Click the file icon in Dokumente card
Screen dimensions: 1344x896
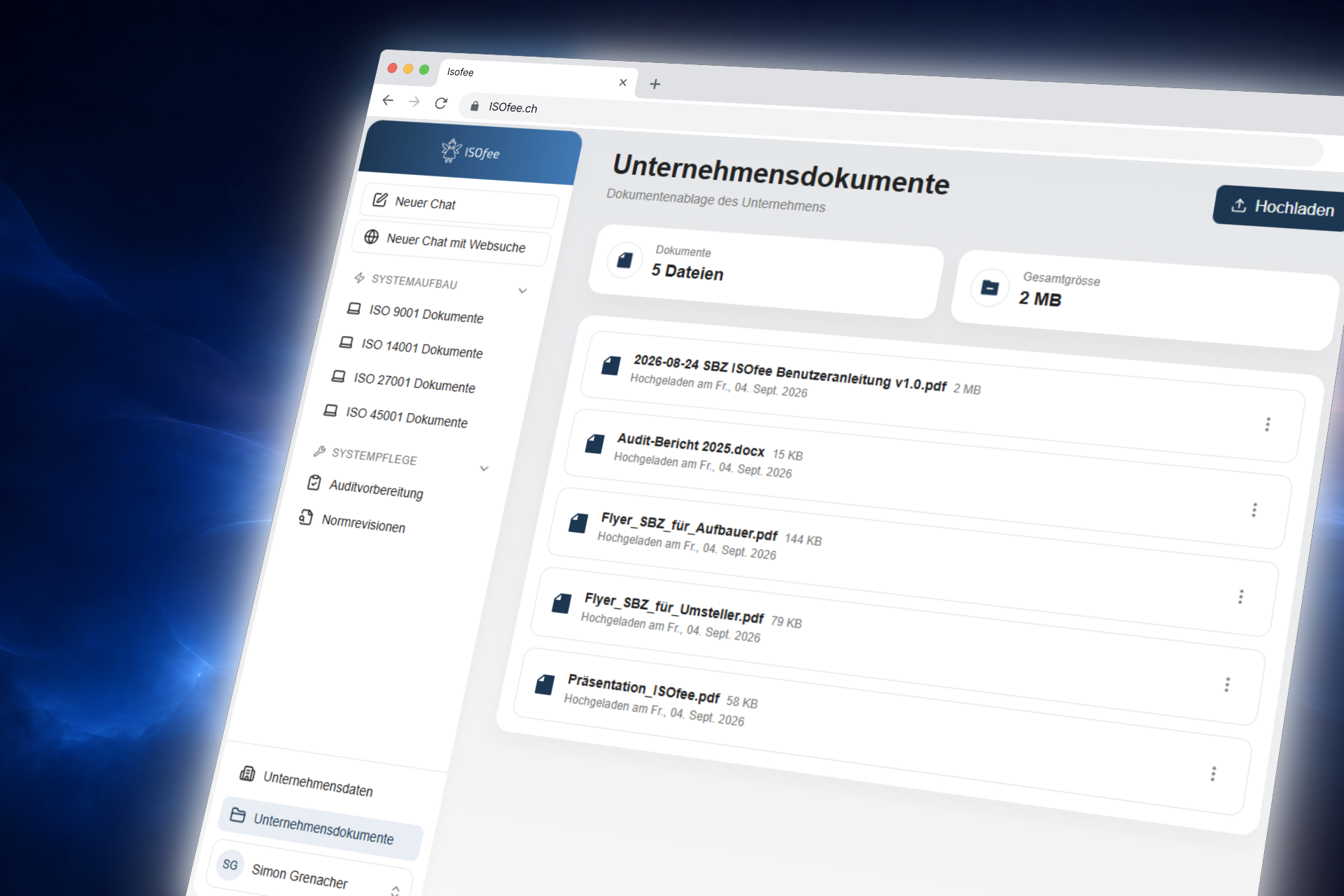pyautogui.click(x=624, y=260)
